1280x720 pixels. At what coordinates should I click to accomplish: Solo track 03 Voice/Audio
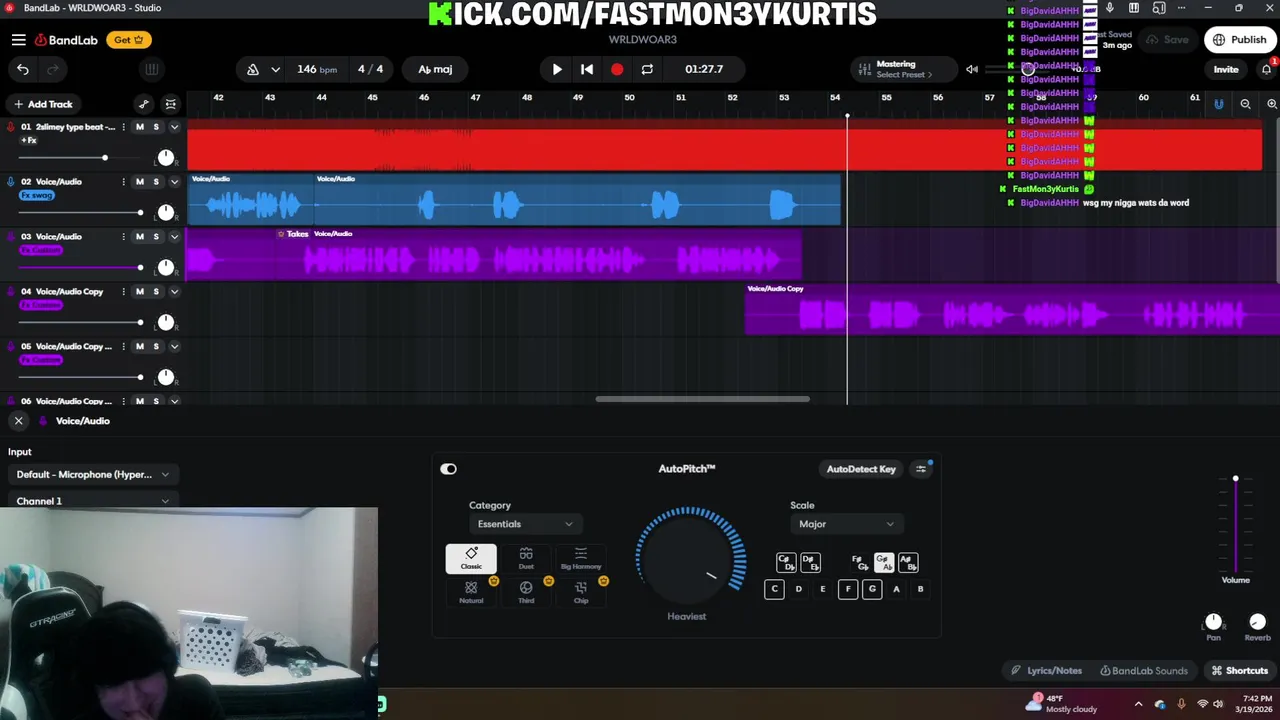[x=156, y=237]
